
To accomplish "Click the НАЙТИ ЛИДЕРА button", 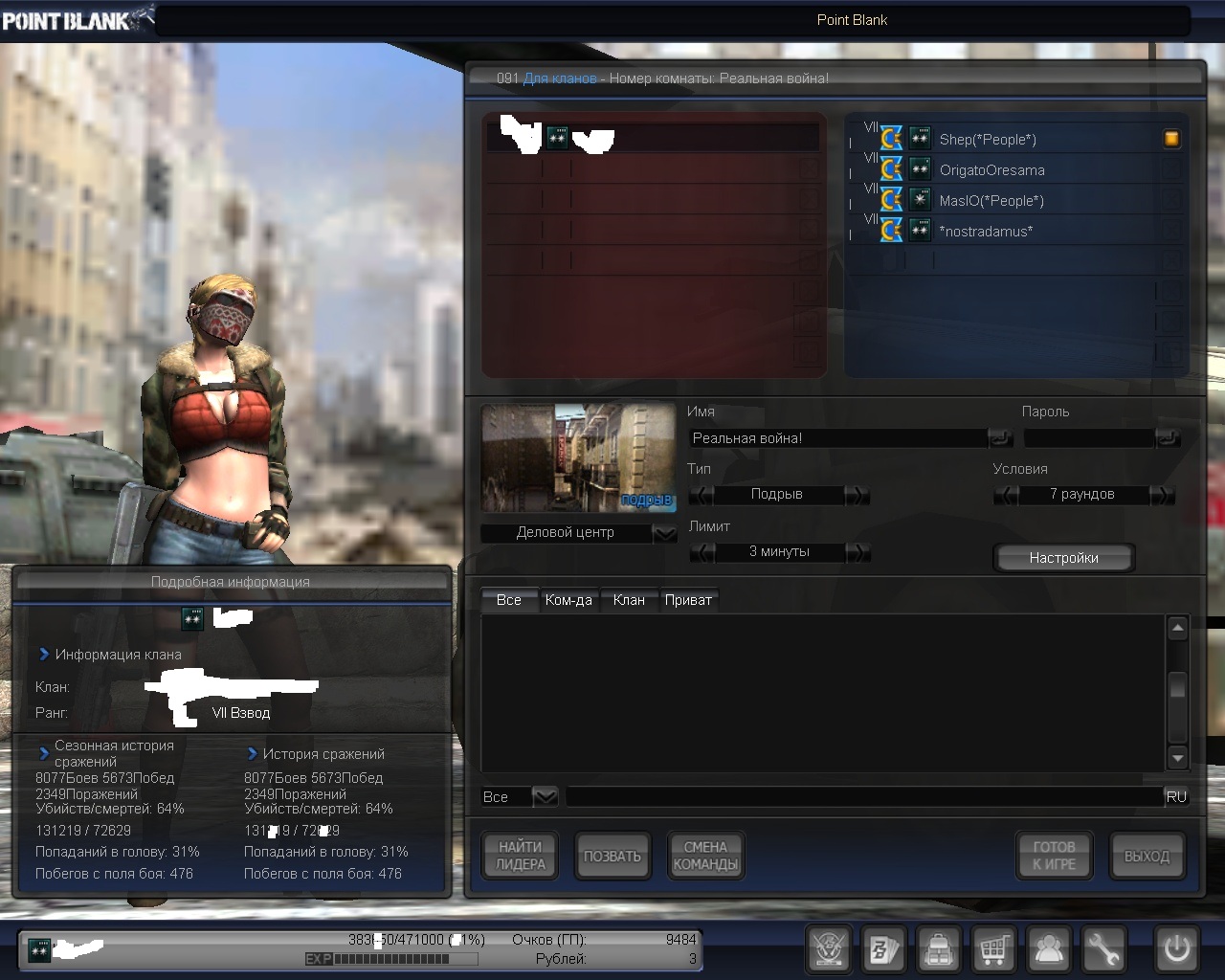I will (520, 856).
